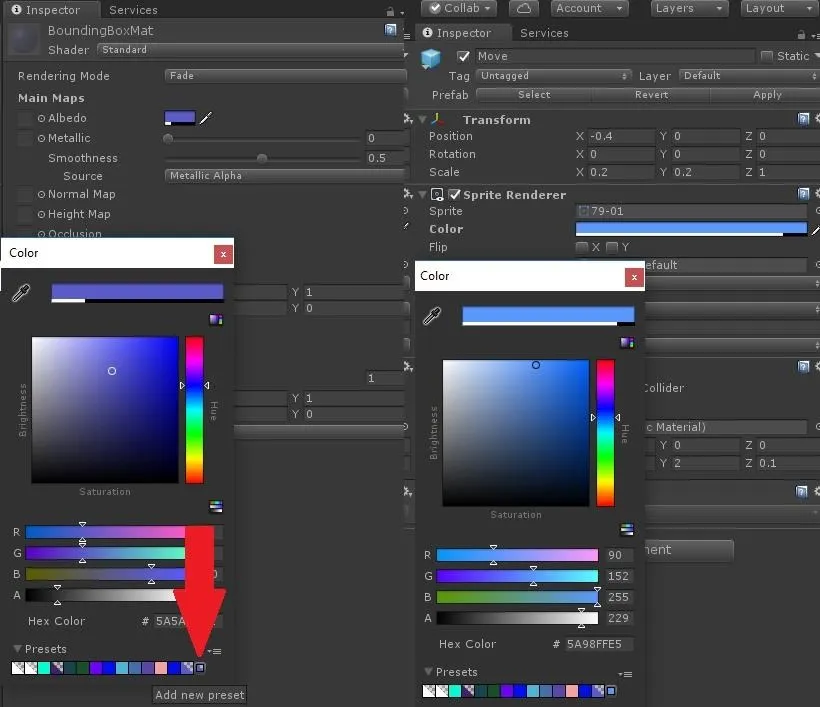
Task: Toggle the Flip X checkbox
Action: point(581,247)
